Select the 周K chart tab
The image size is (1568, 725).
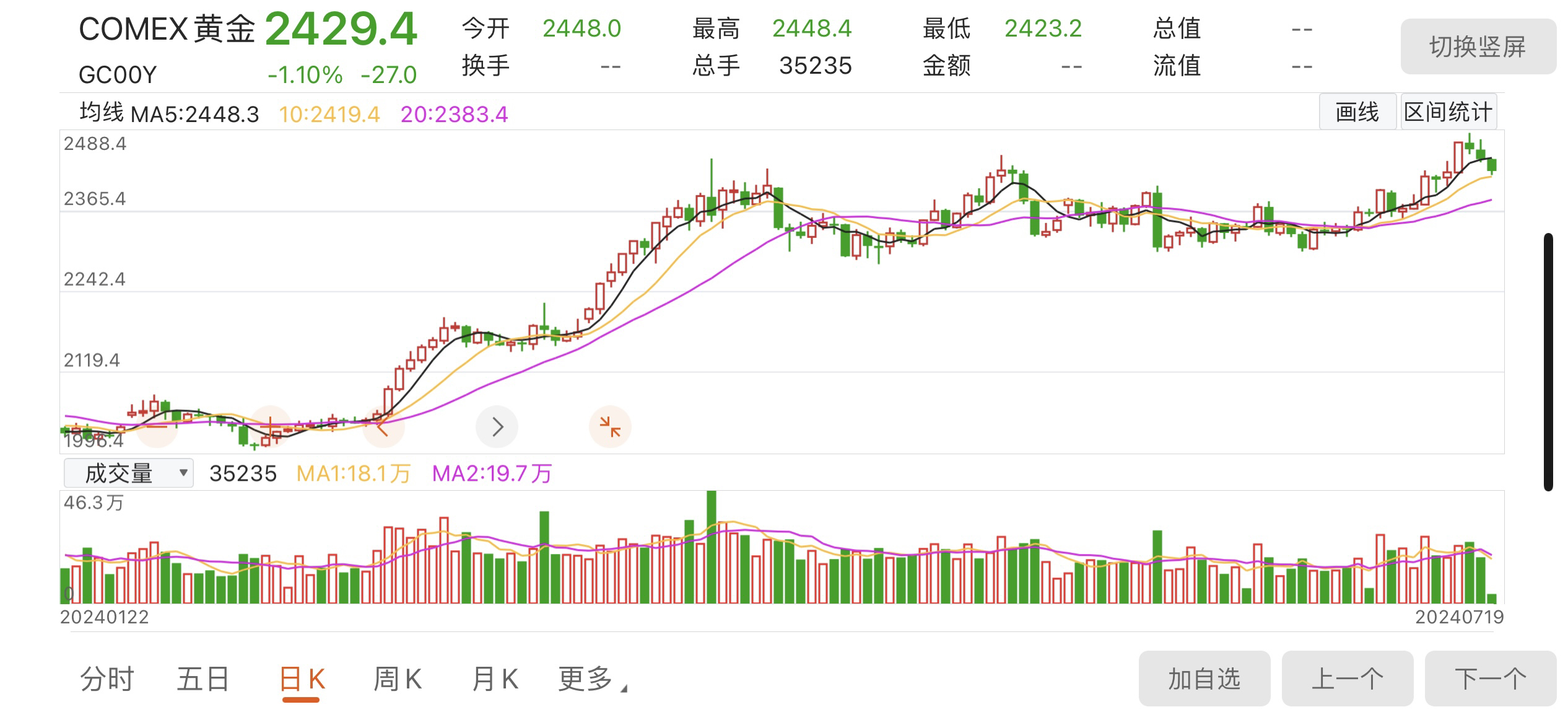coord(398,679)
